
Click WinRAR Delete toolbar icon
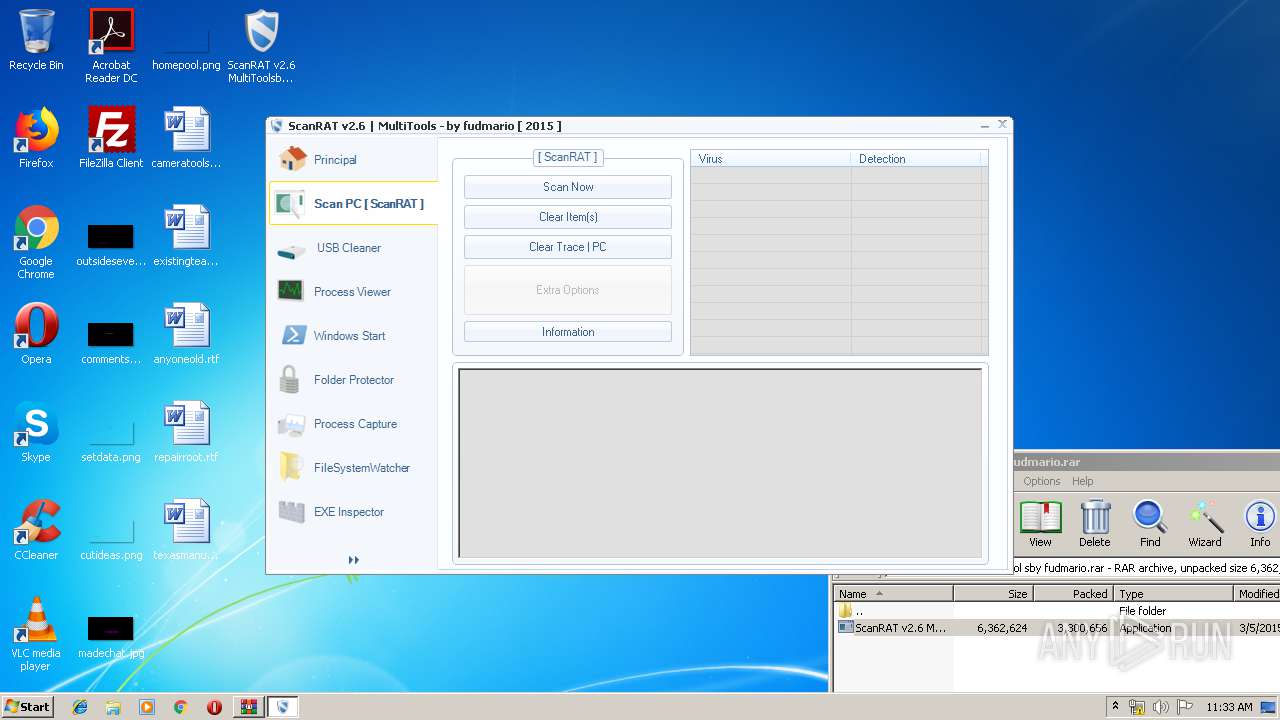pyautogui.click(x=1095, y=524)
